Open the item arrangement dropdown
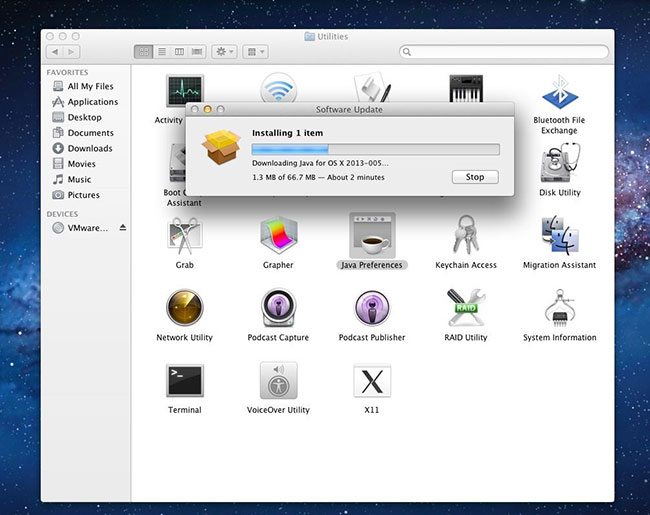The height and width of the screenshot is (515, 650). [255, 52]
